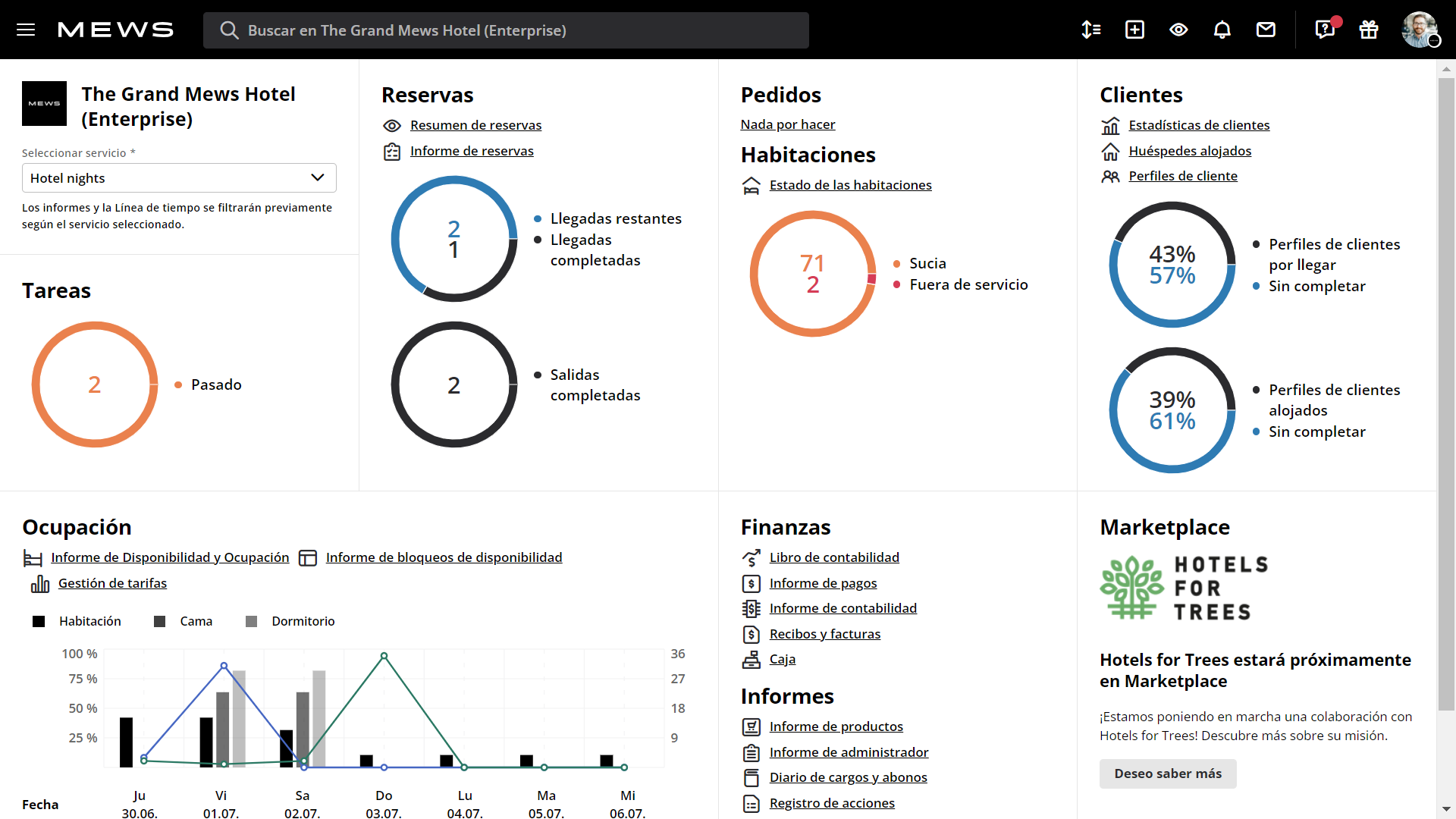Toggle the Habitación legend in the occupancy chart

[x=89, y=621]
